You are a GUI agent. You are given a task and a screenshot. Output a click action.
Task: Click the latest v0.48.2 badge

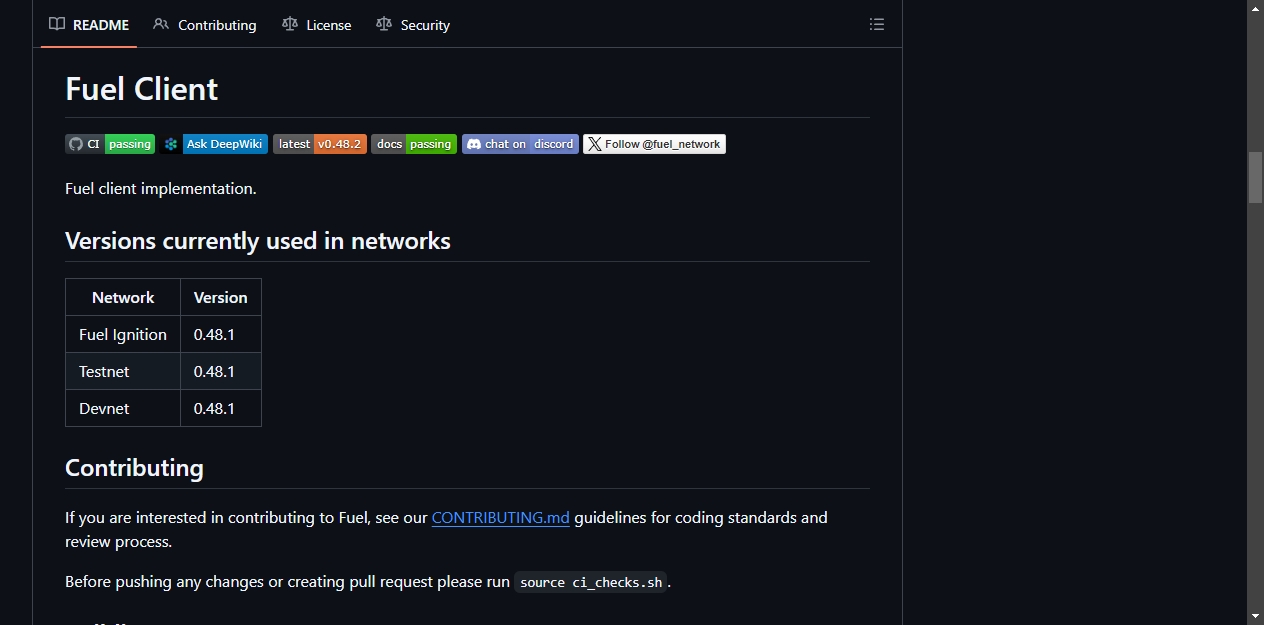click(x=320, y=144)
